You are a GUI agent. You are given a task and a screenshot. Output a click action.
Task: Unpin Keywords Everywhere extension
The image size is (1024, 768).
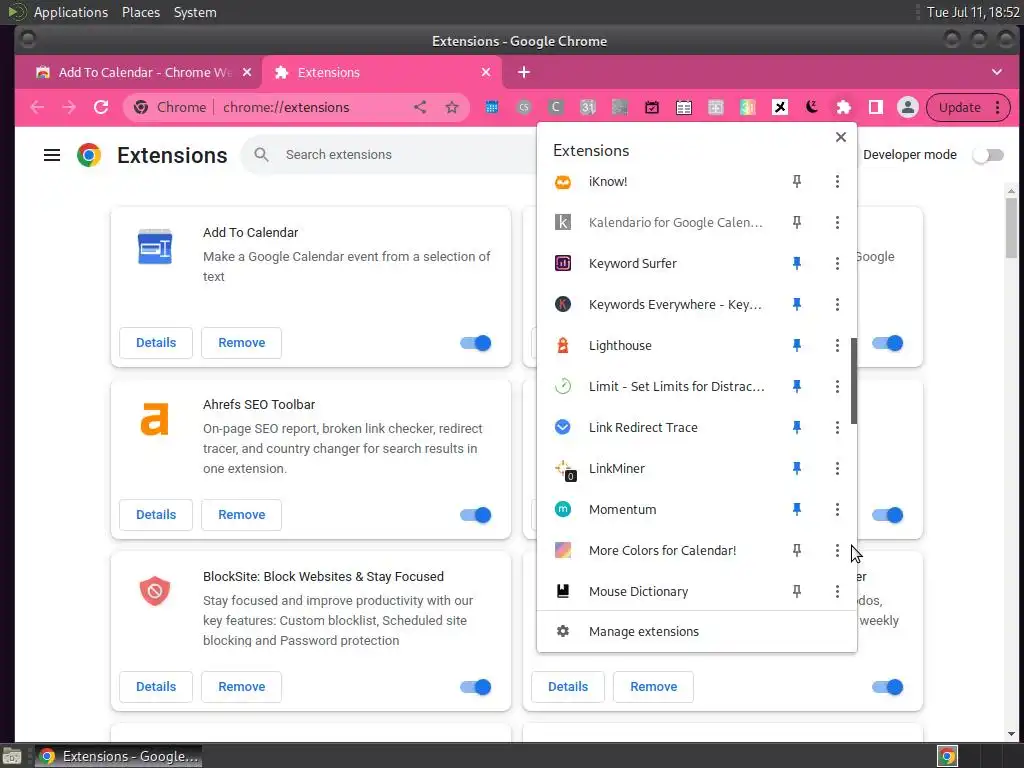pyautogui.click(x=797, y=304)
